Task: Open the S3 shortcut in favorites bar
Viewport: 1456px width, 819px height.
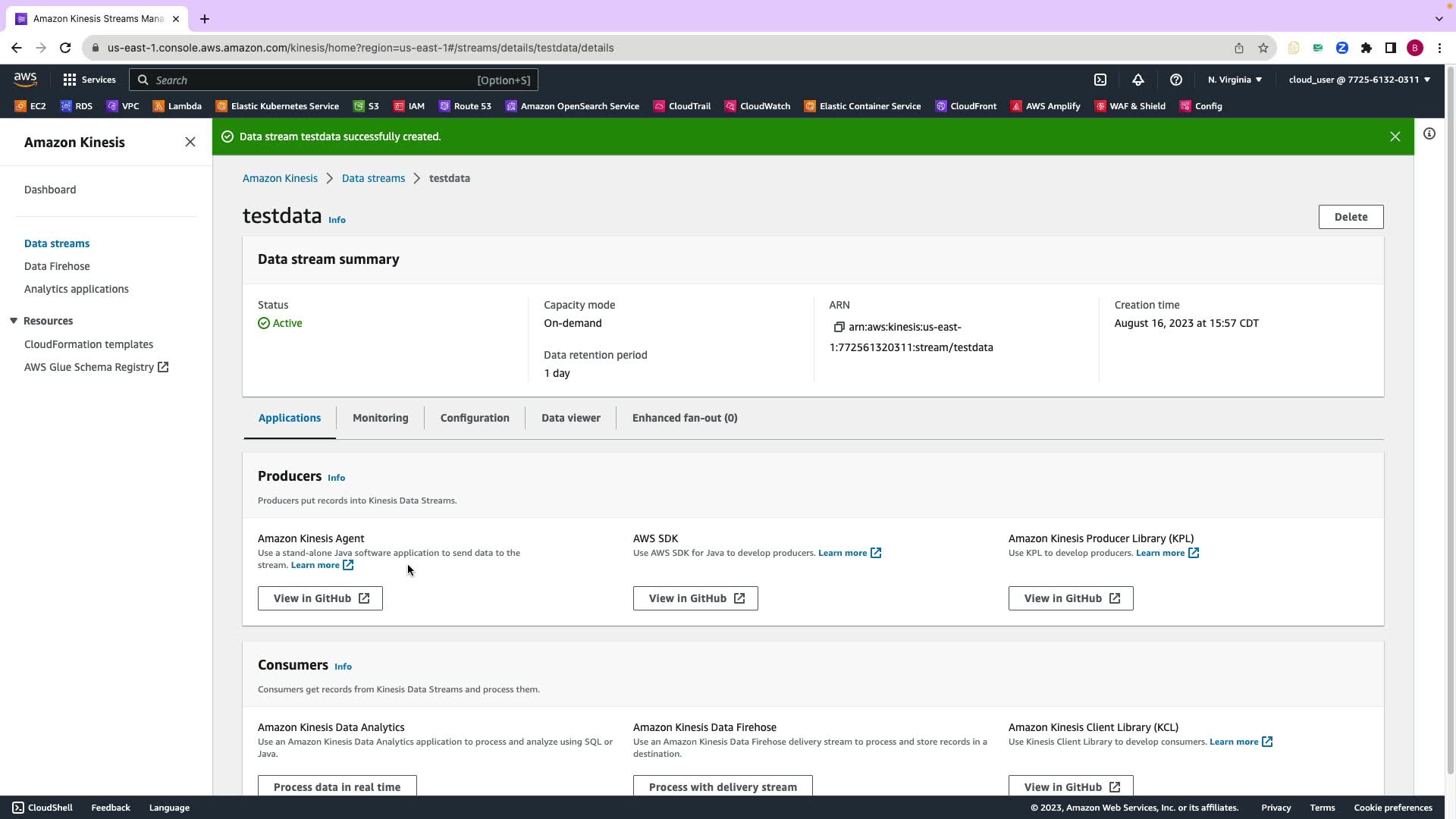Action: point(366,106)
